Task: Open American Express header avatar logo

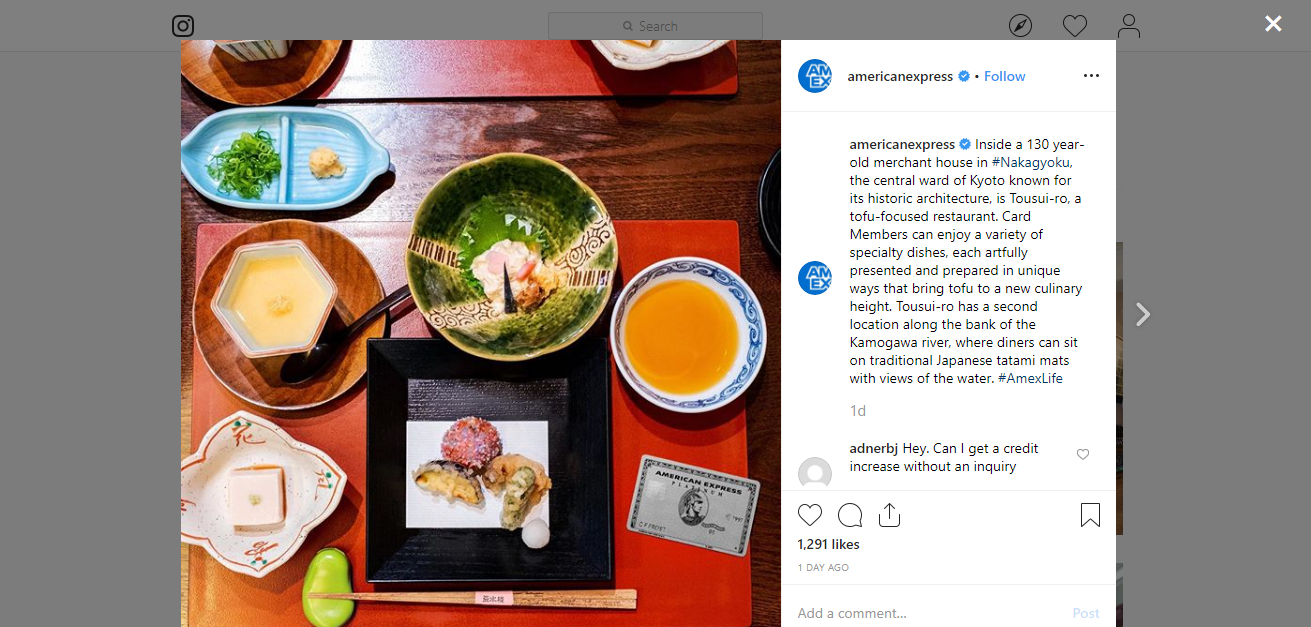Action: pos(815,76)
